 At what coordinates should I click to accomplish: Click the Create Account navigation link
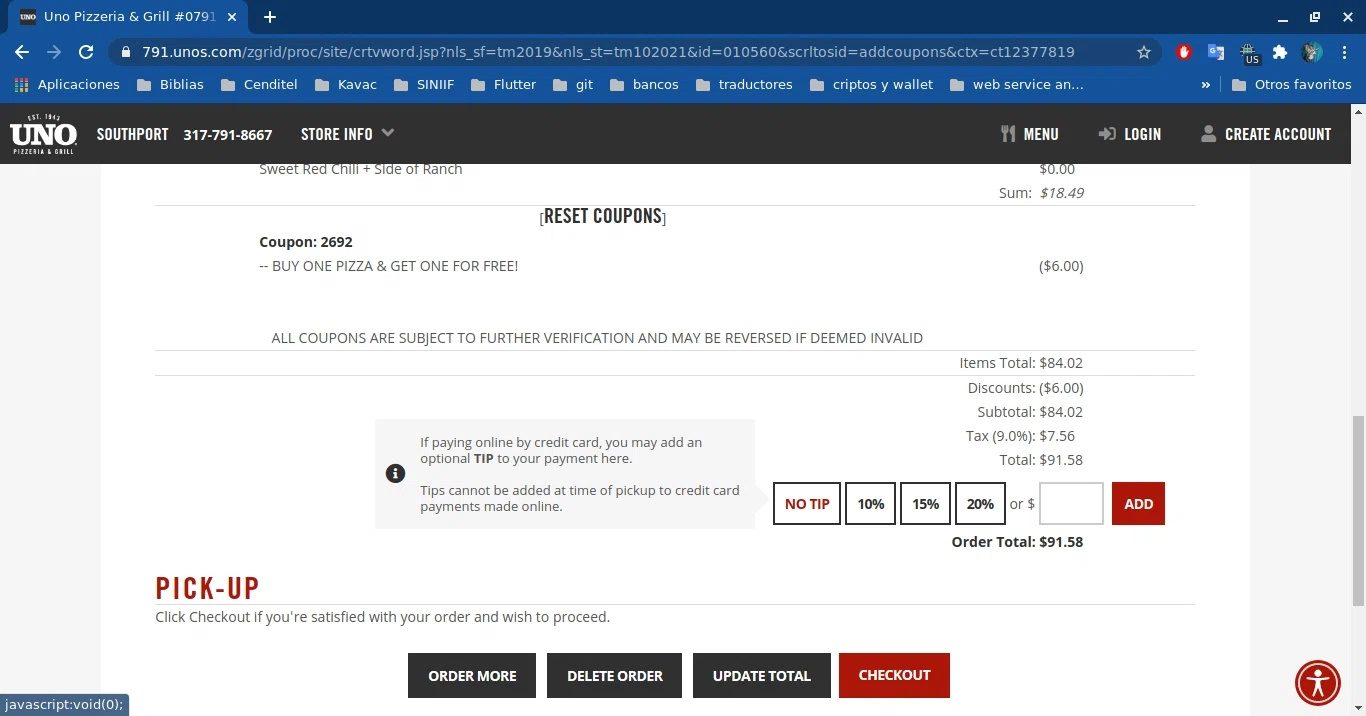pos(1266,134)
